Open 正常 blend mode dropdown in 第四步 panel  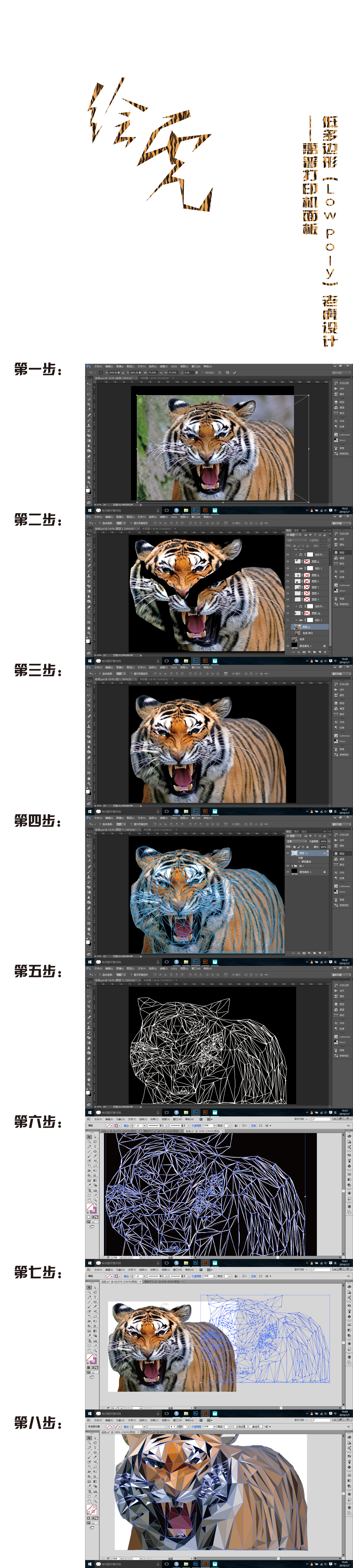tap(296, 841)
